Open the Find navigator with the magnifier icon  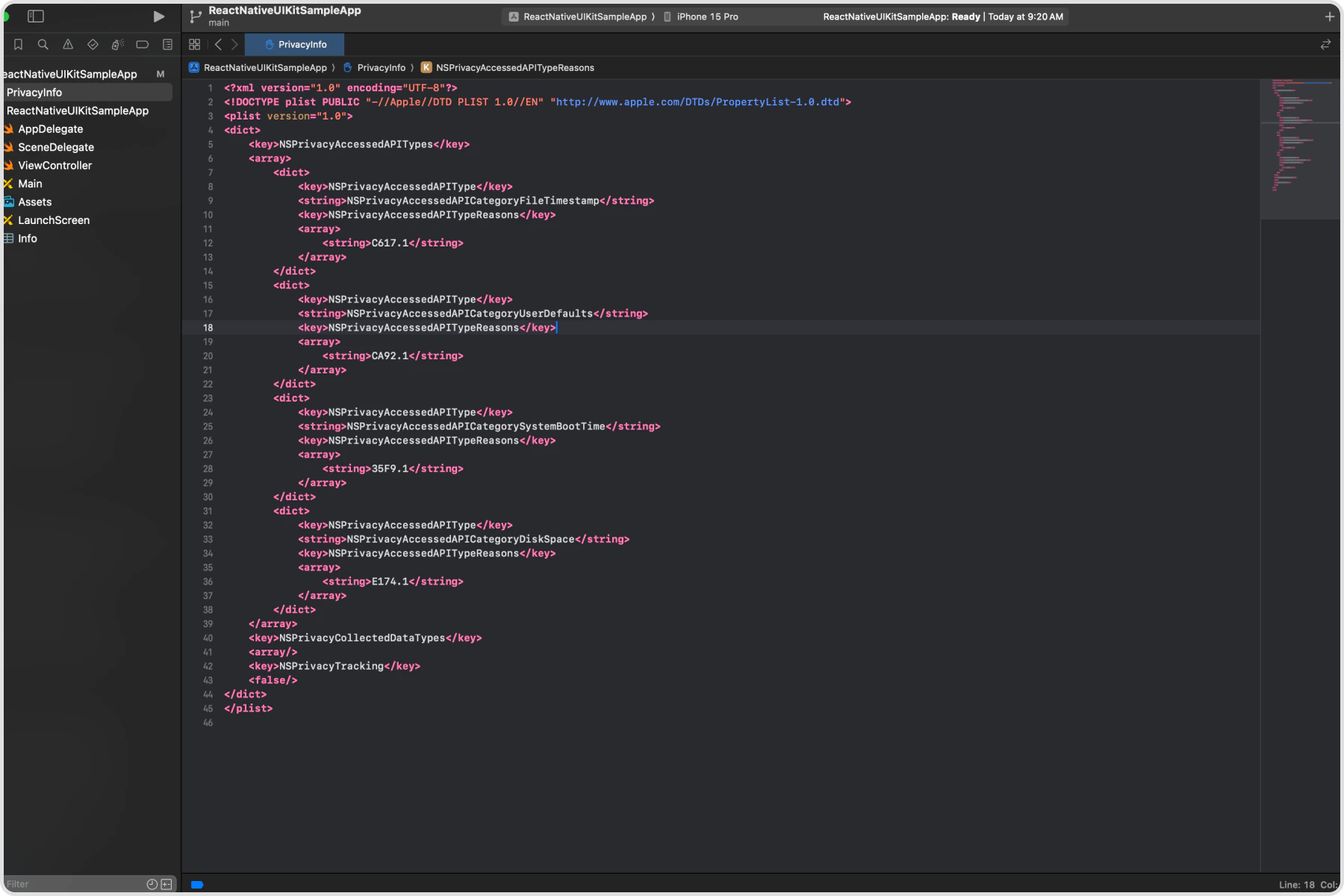[x=43, y=44]
